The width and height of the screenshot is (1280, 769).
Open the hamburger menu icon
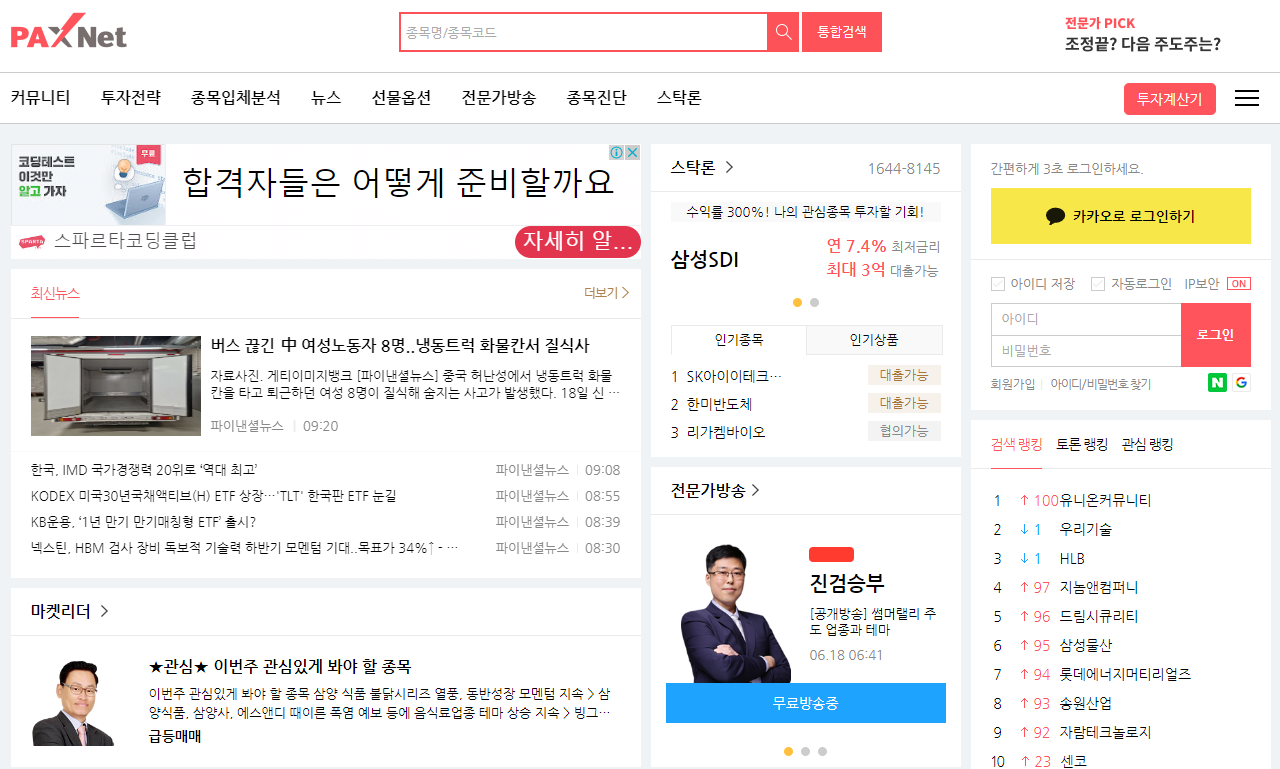coord(1247,98)
